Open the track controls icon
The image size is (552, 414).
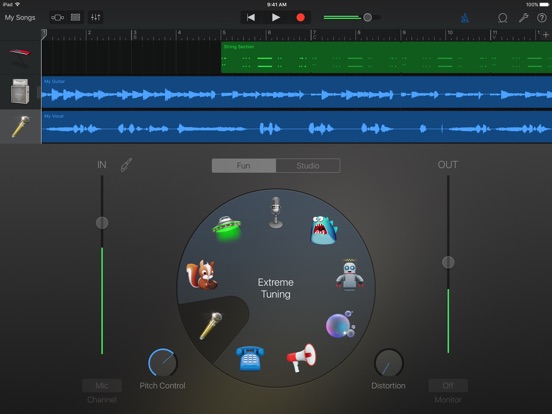tap(57, 17)
